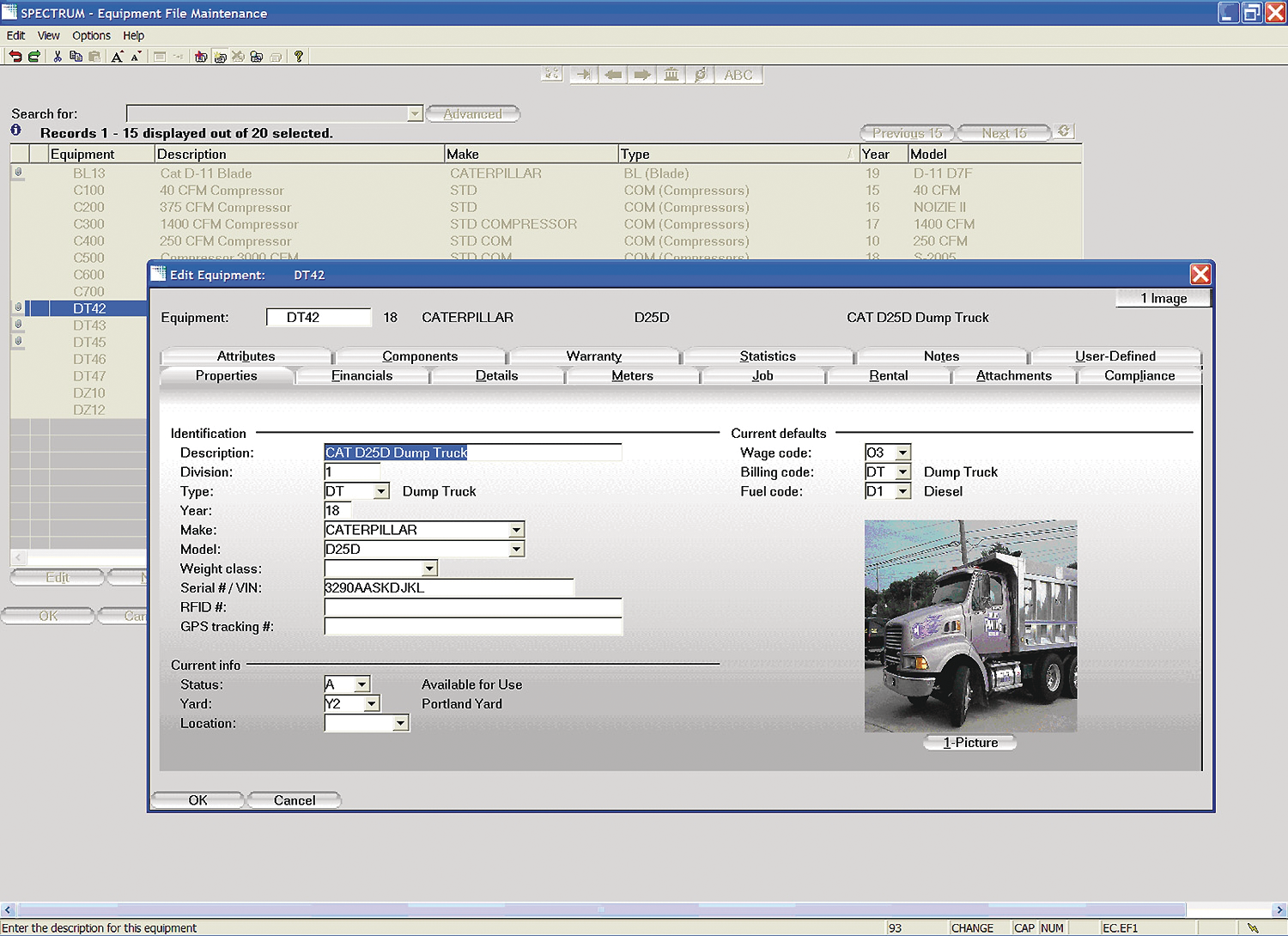
Task: Expand the Model dropdown showing D25D
Action: (516, 550)
